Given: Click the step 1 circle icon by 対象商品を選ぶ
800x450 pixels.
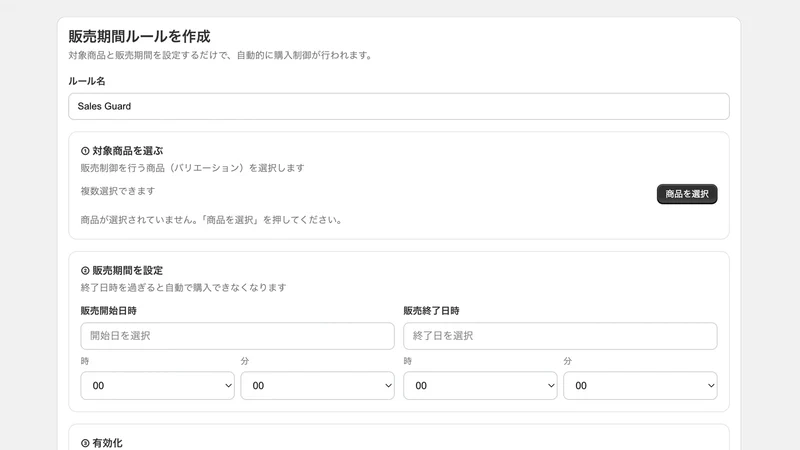Looking at the screenshot, I should pyautogui.click(x=85, y=151).
